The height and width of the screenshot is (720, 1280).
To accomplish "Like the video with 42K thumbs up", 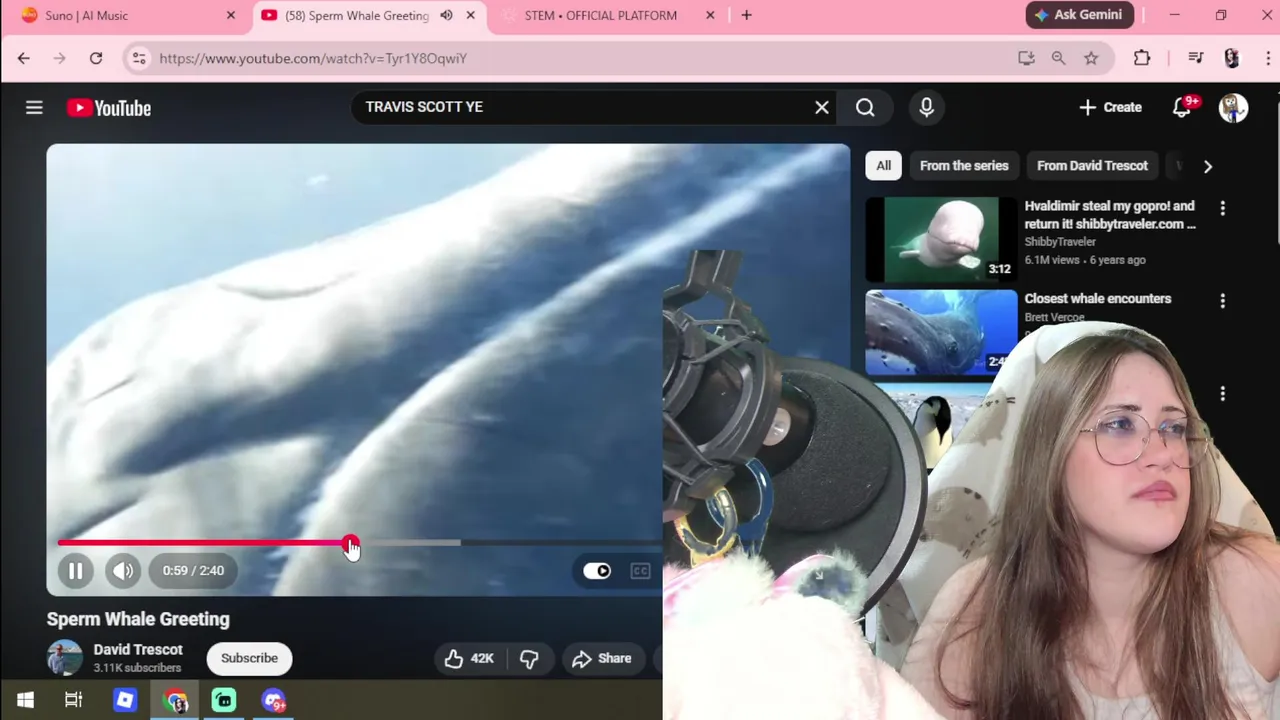I will click(469, 658).
